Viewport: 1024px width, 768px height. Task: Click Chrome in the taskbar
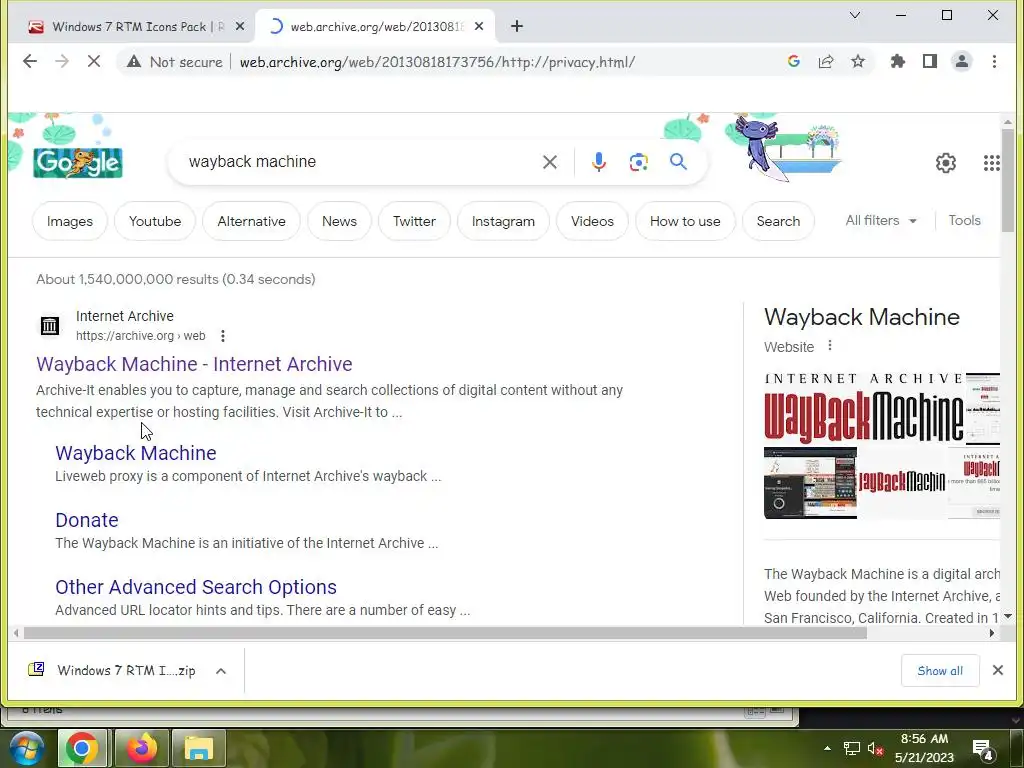[x=81, y=748]
